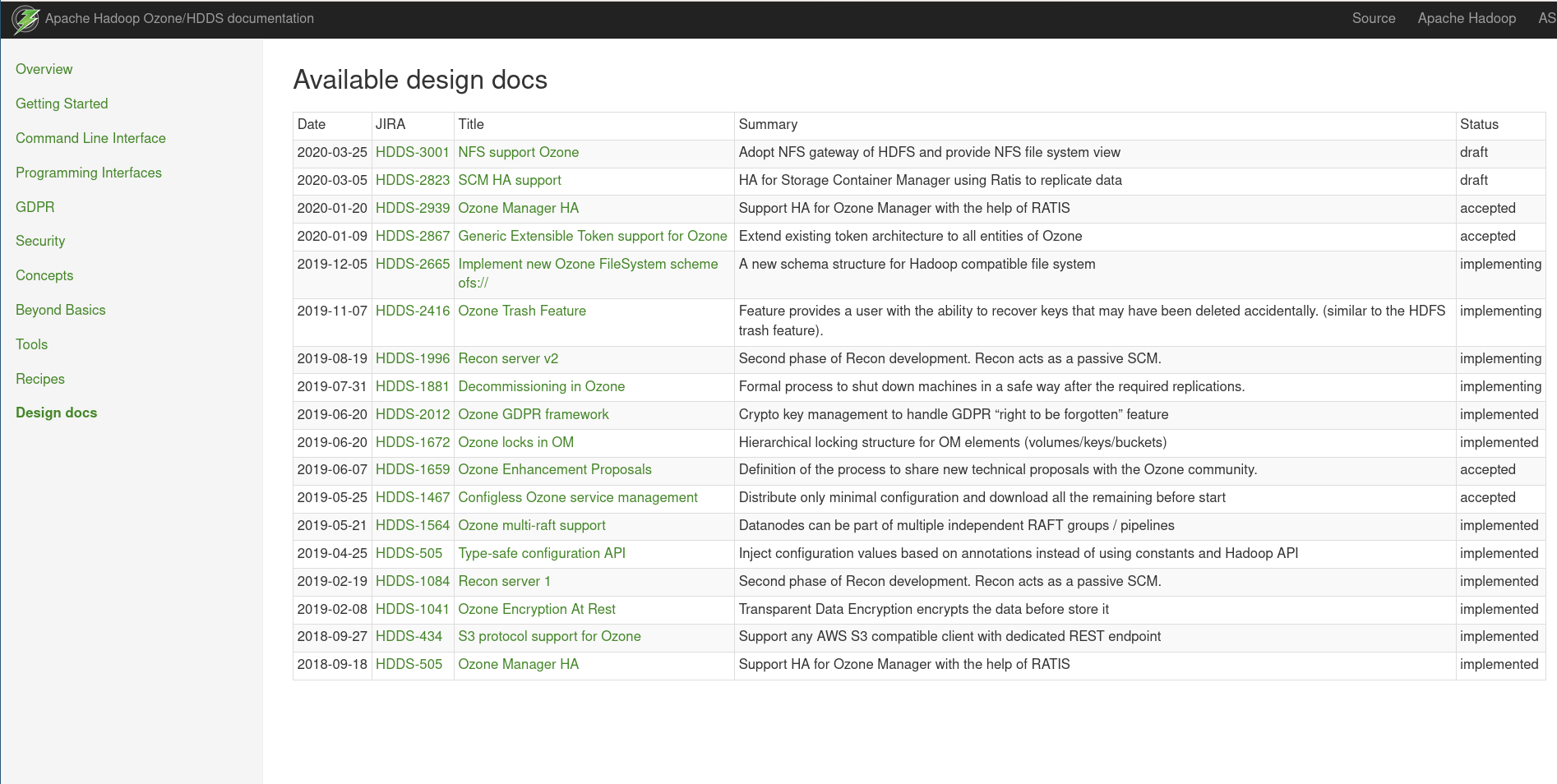The height and width of the screenshot is (784, 1557).
Task: Open SCM HA support design doc
Action: click(510, 180)
